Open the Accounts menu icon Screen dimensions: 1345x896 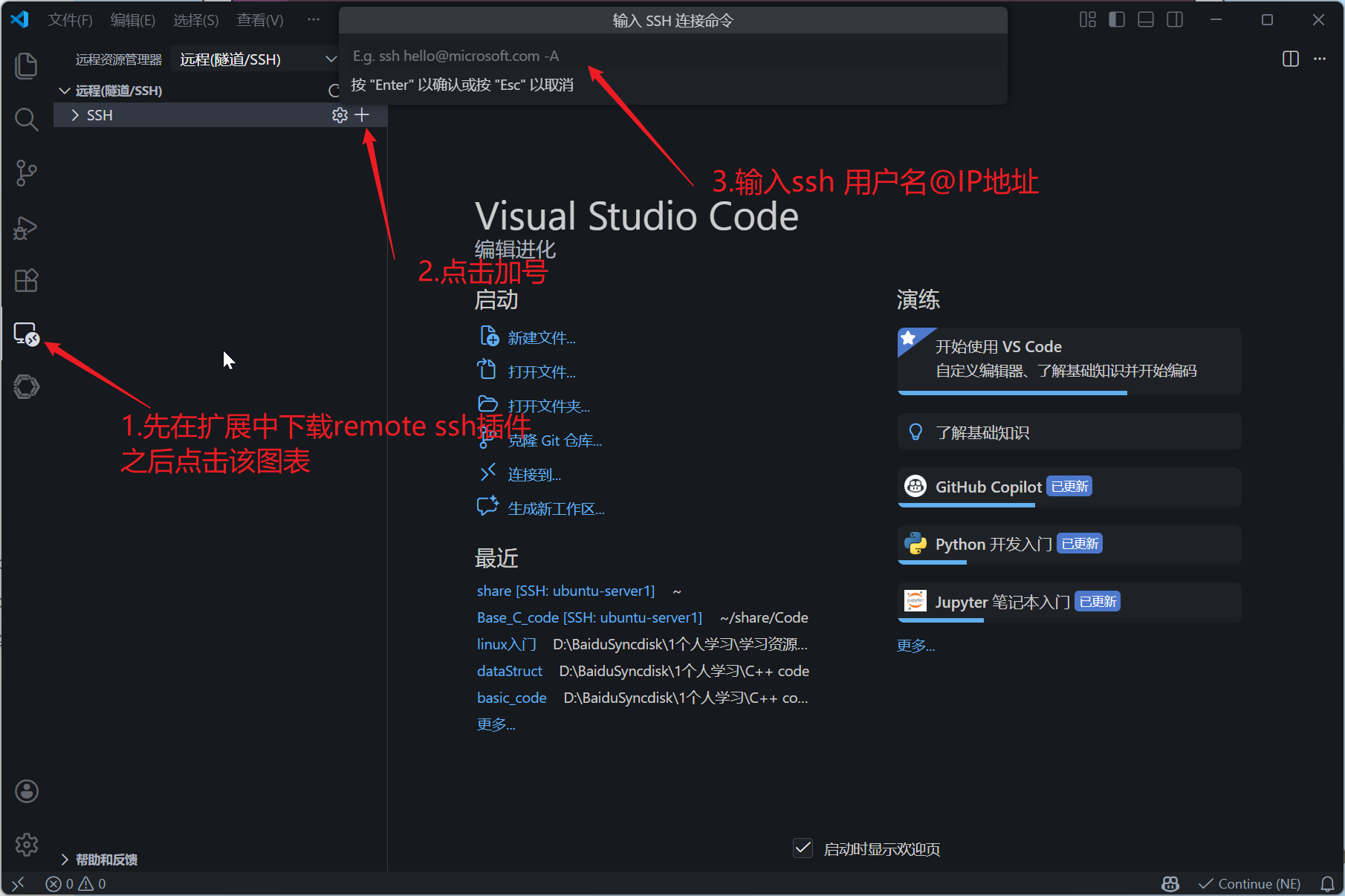[27, 791]
